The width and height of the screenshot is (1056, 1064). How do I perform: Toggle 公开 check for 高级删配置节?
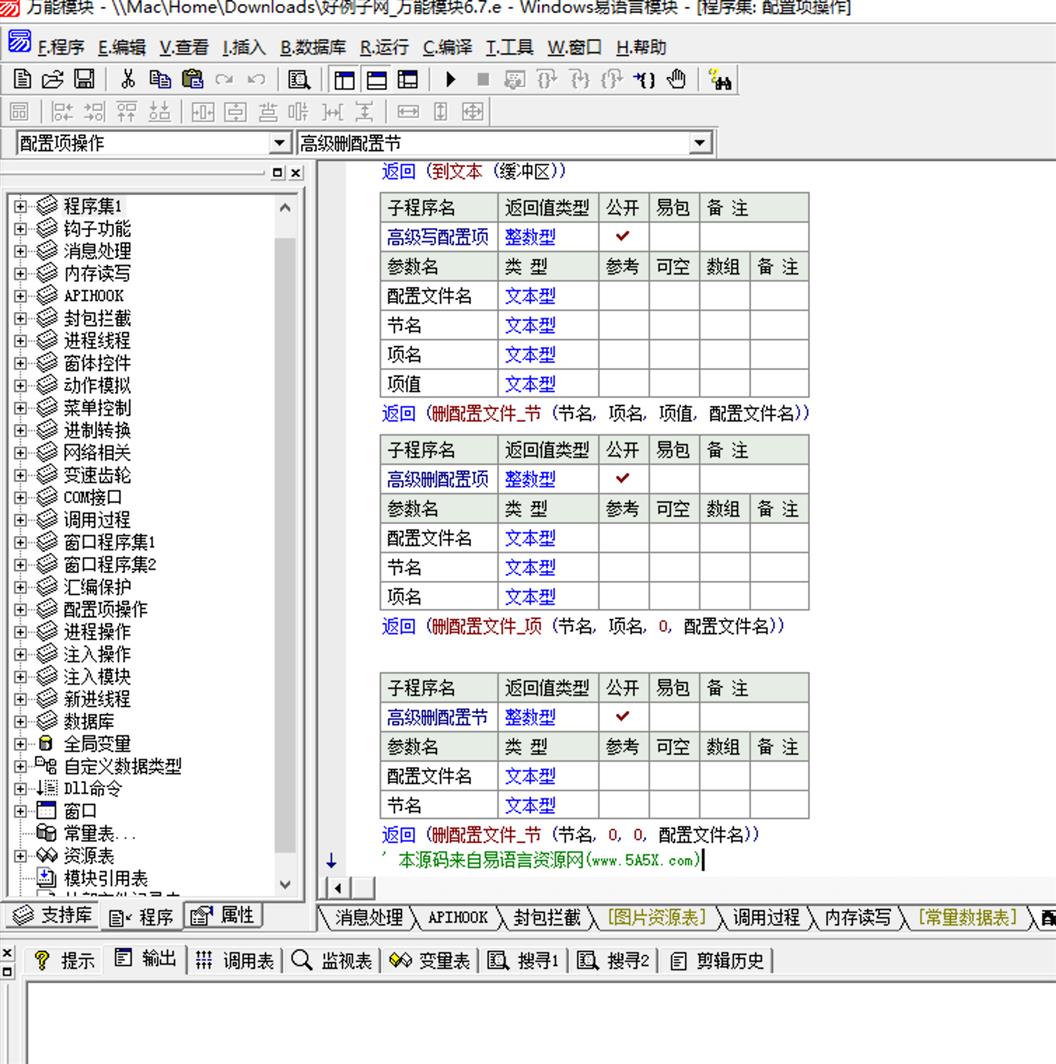623,717
